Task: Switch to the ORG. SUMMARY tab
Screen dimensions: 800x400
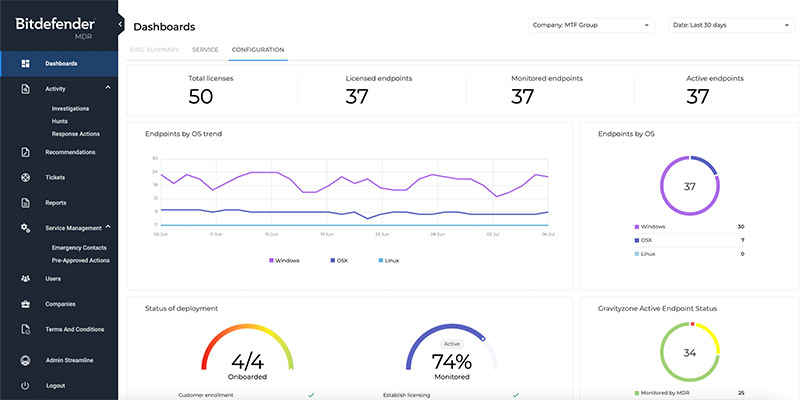Action: (x=155, y=50)
